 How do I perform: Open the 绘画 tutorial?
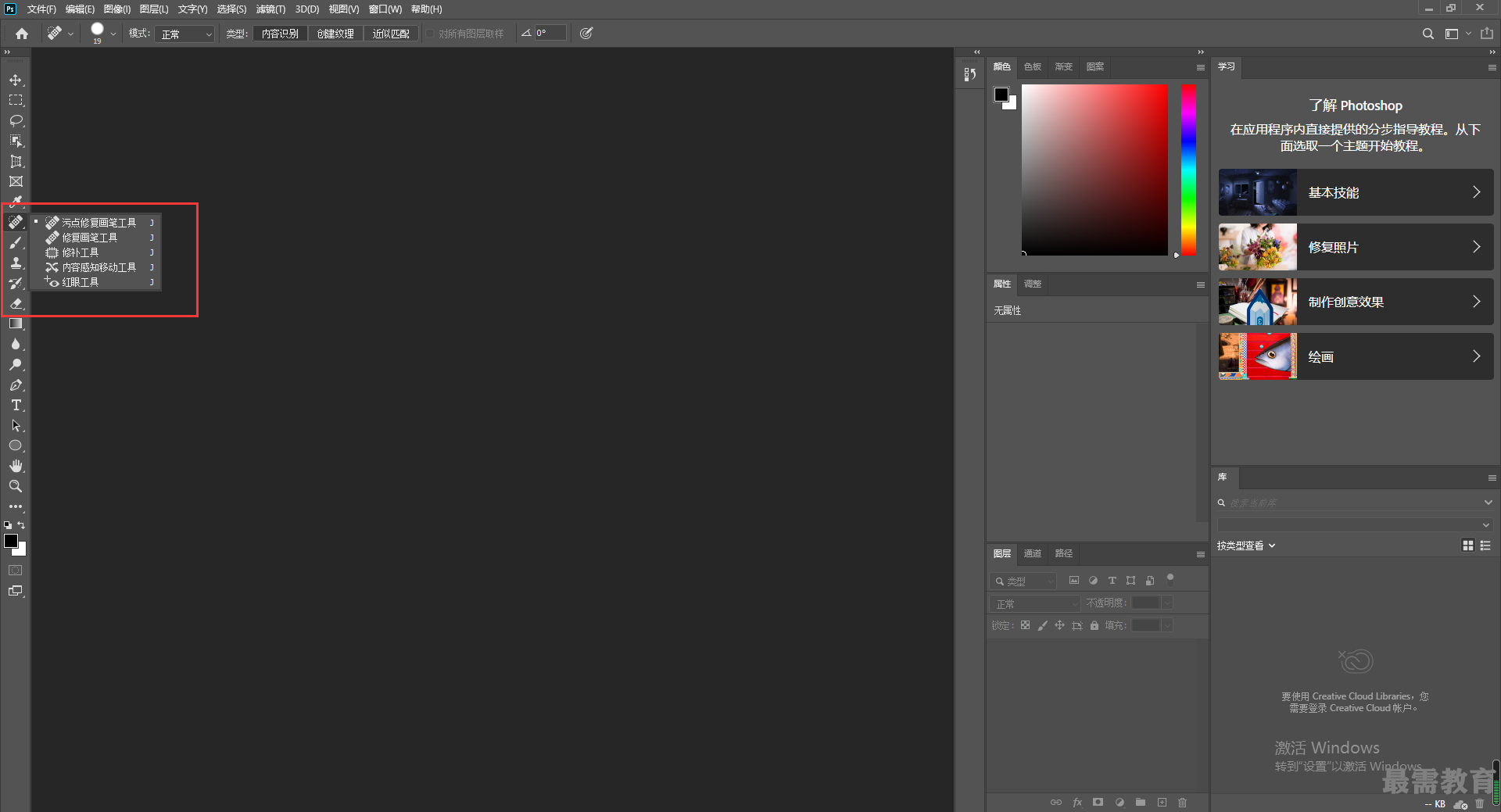pyautogui.click(x=1356, y=356)
